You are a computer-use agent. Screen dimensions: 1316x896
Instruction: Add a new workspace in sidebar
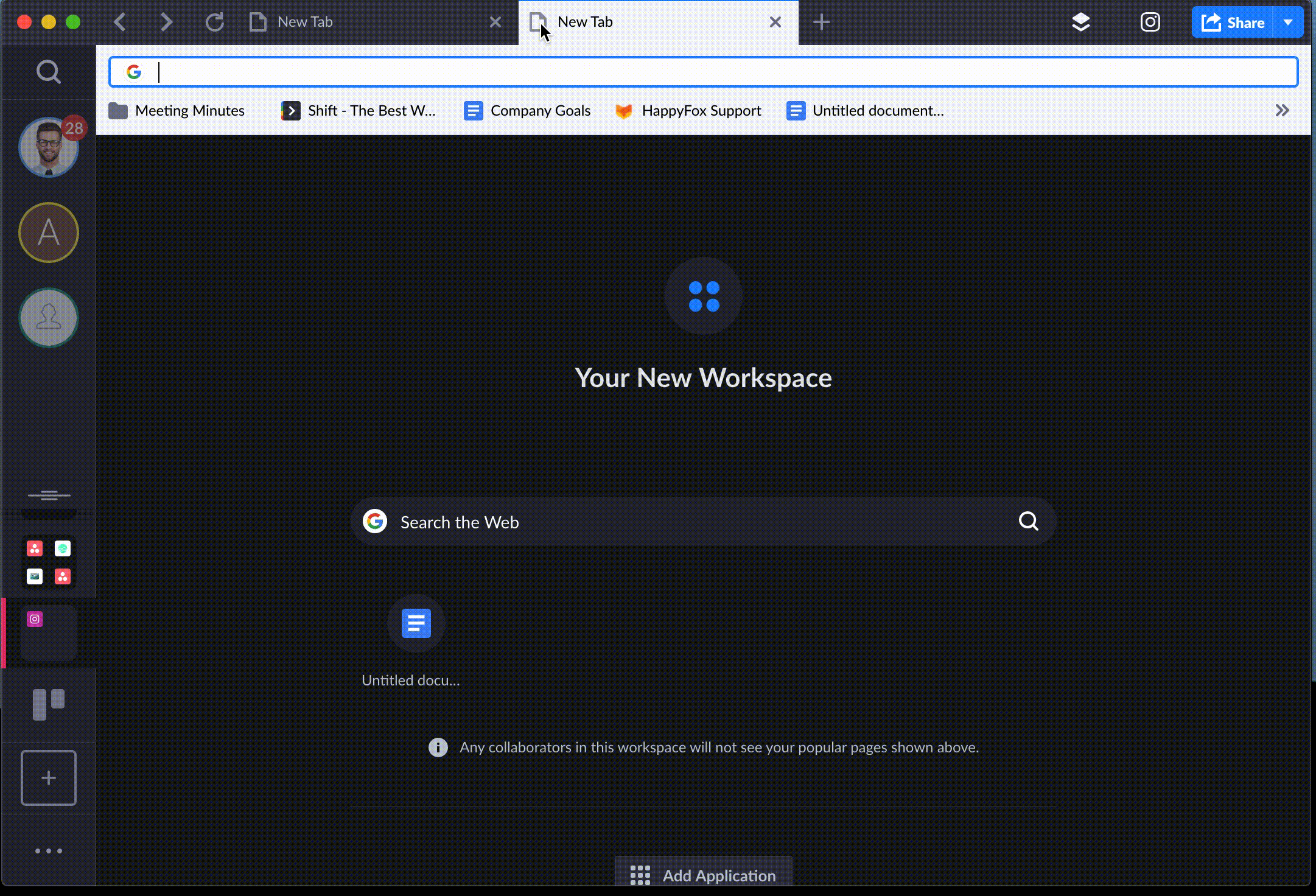(x=48, y=777)
